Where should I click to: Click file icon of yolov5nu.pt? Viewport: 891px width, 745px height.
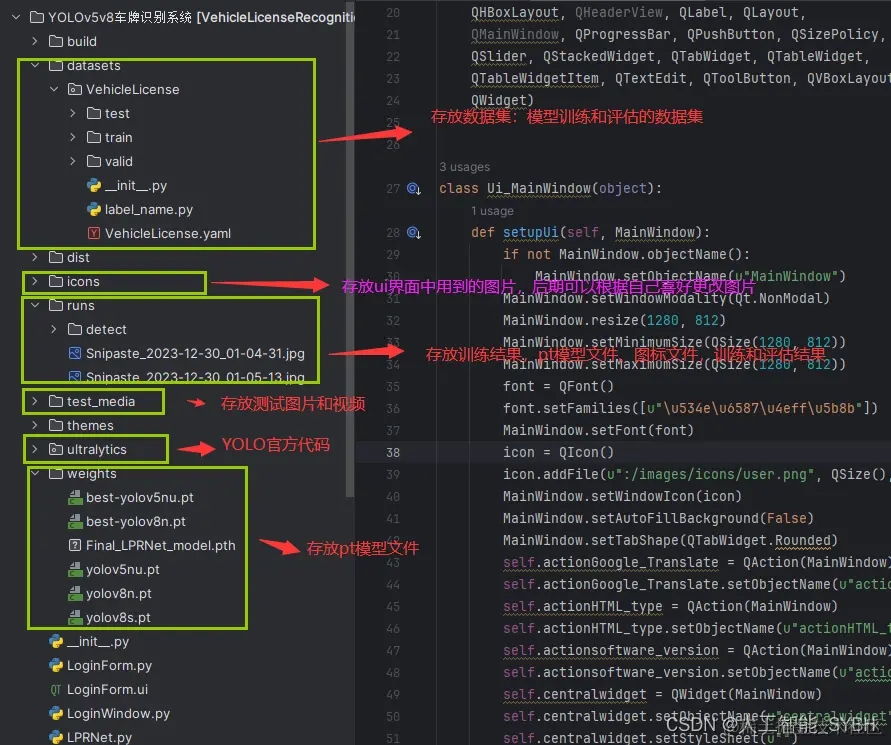click(x=75, y=569)
